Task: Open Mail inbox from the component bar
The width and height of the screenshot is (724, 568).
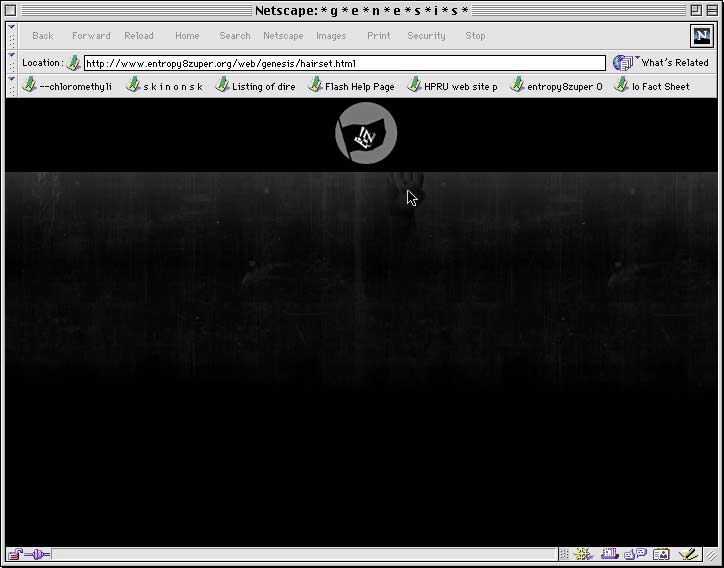Action: (610, 554)
